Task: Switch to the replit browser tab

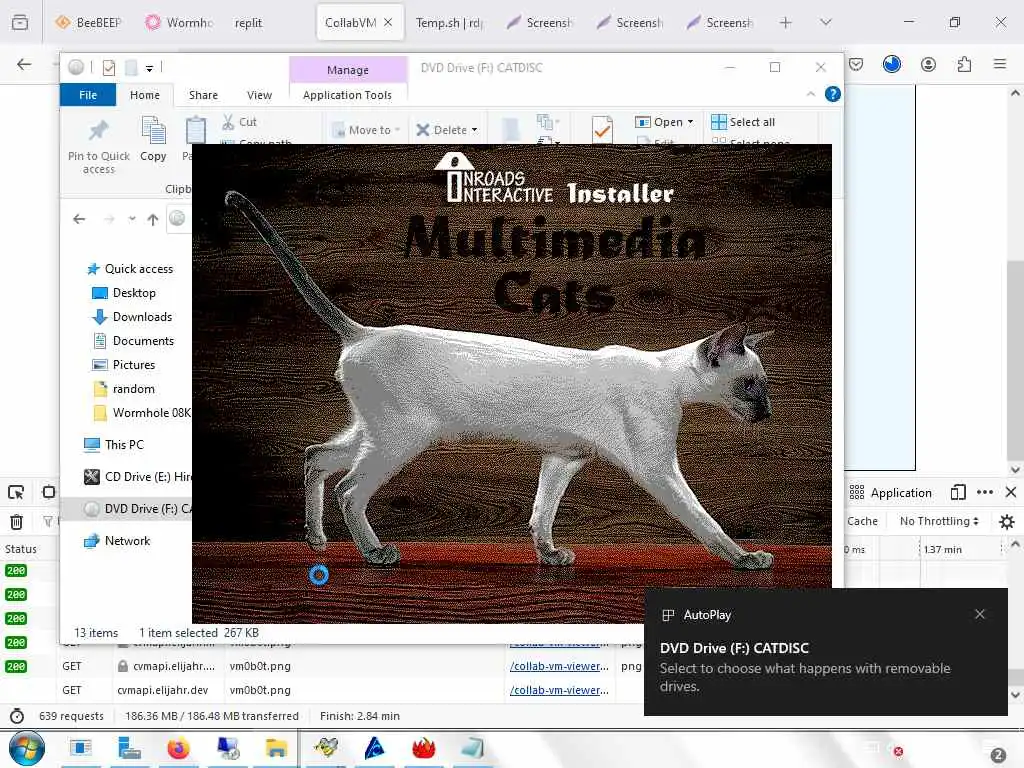Action: pos(248,22)
